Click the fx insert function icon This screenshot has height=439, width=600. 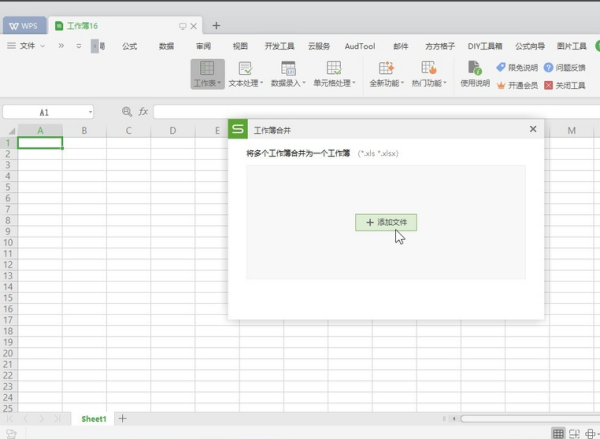(143, 112)
